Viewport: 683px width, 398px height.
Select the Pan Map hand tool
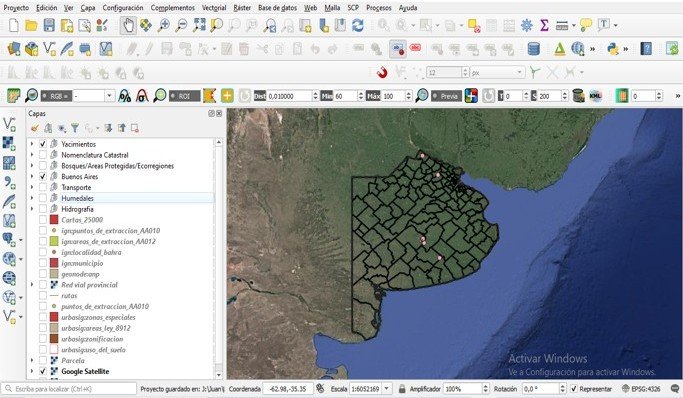click(x=128, y=25)
